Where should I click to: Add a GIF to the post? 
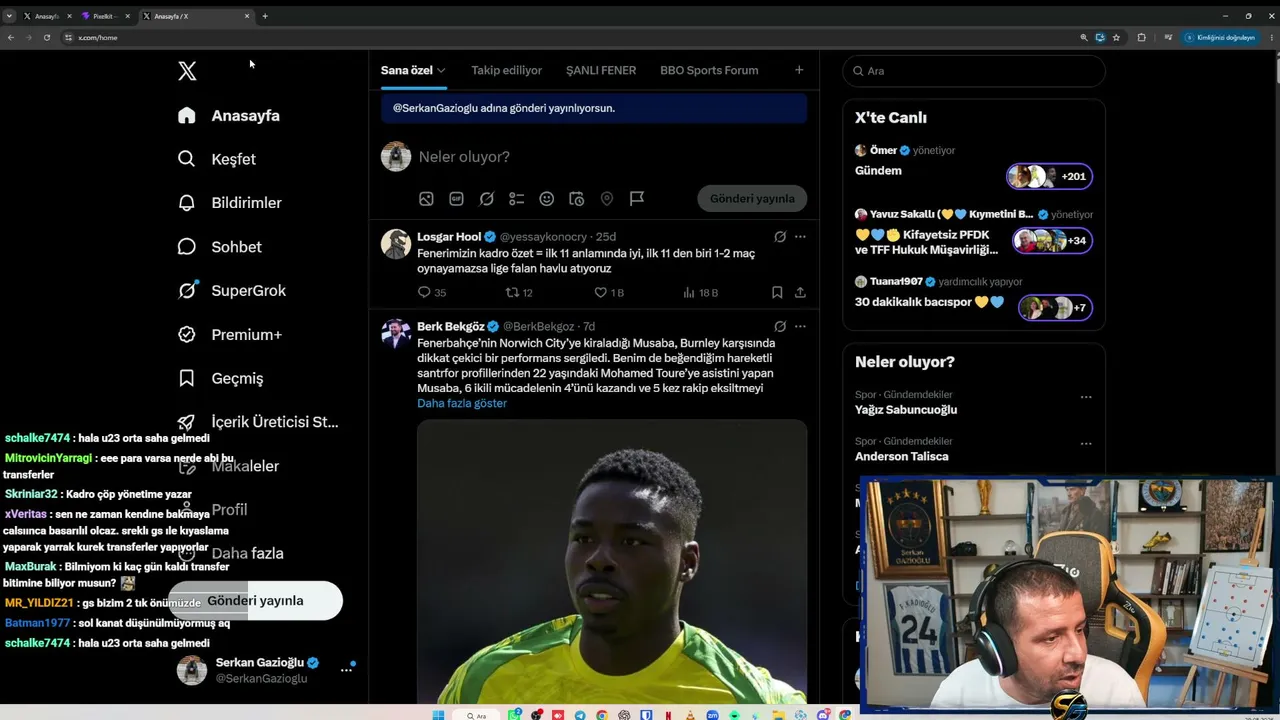(x=456, y=199)
